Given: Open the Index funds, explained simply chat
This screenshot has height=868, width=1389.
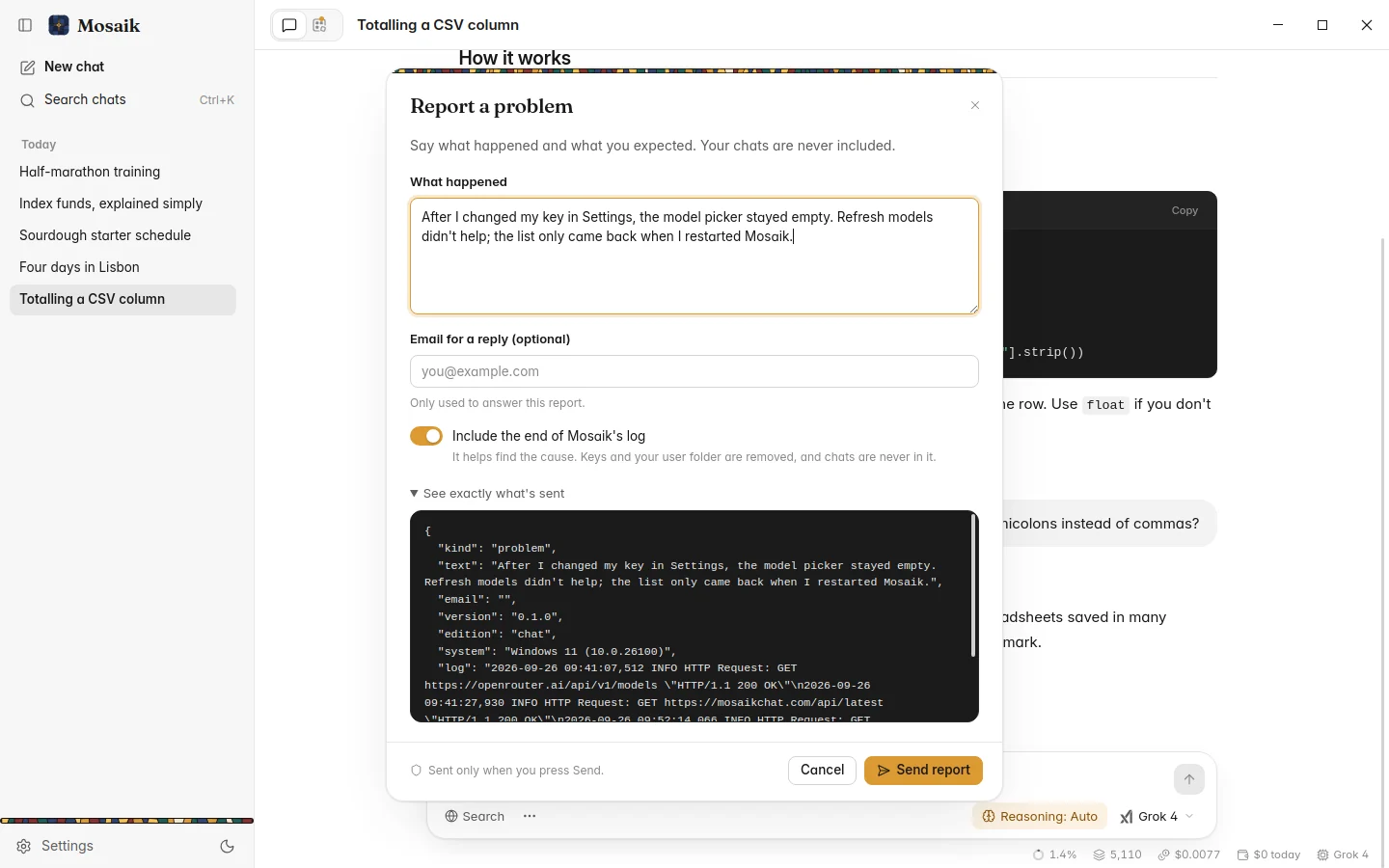Looking at the screenshot, I should 123,203.
